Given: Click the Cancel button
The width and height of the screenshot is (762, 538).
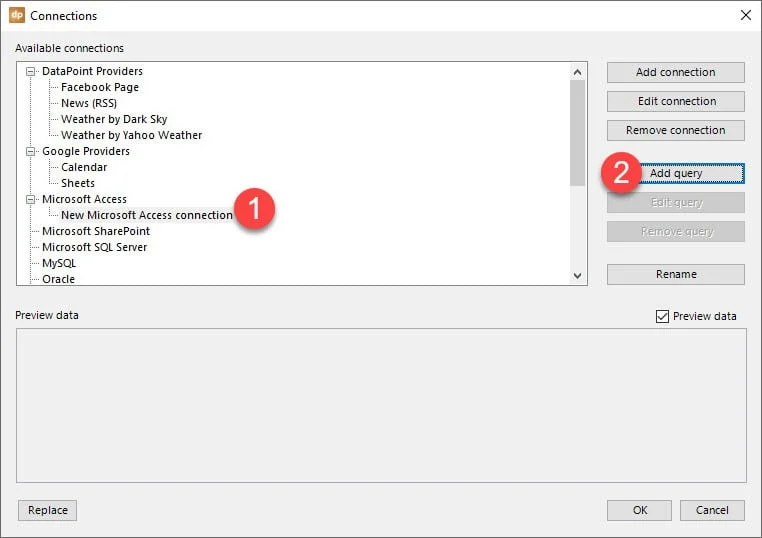Looking at the screenshot, I should (712, 510).
